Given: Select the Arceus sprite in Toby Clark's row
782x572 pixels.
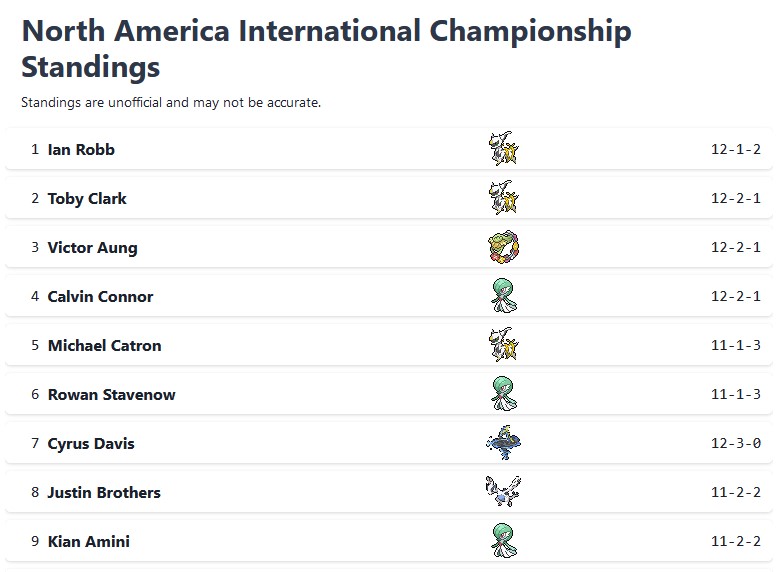Looking at the screenshot, I should tap(504, 197).
